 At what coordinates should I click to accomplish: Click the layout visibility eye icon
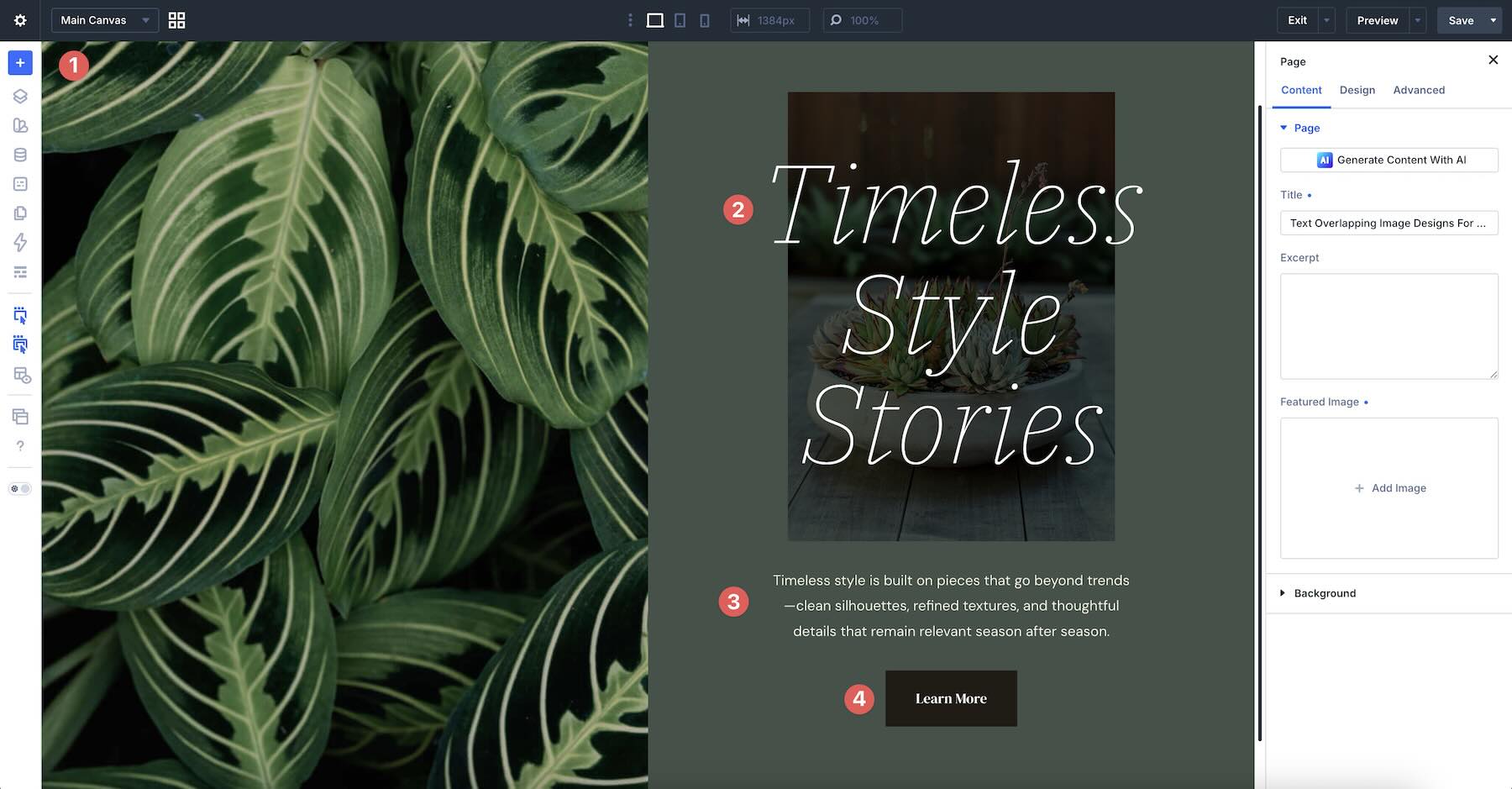point(21,376)
